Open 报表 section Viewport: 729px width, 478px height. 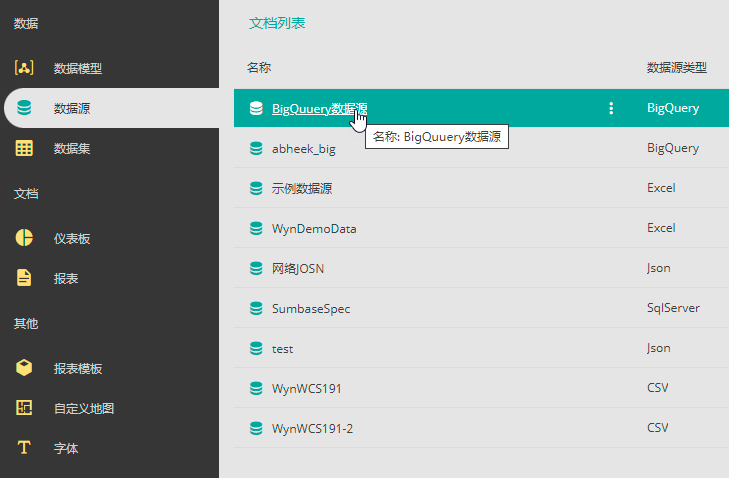(x=66, y=279)
